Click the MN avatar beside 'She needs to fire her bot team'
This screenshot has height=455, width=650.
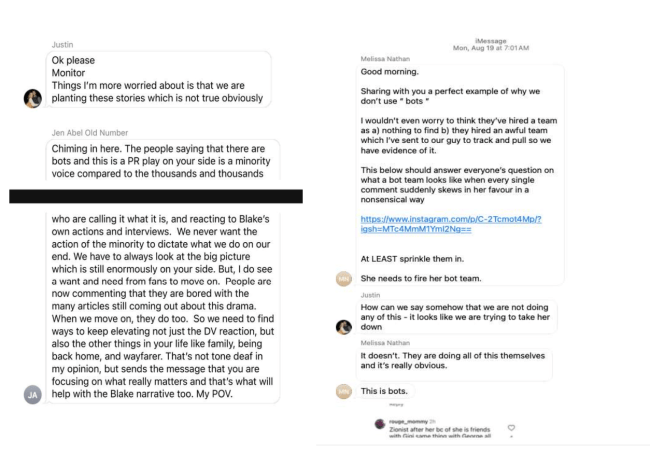coord(343,278)
